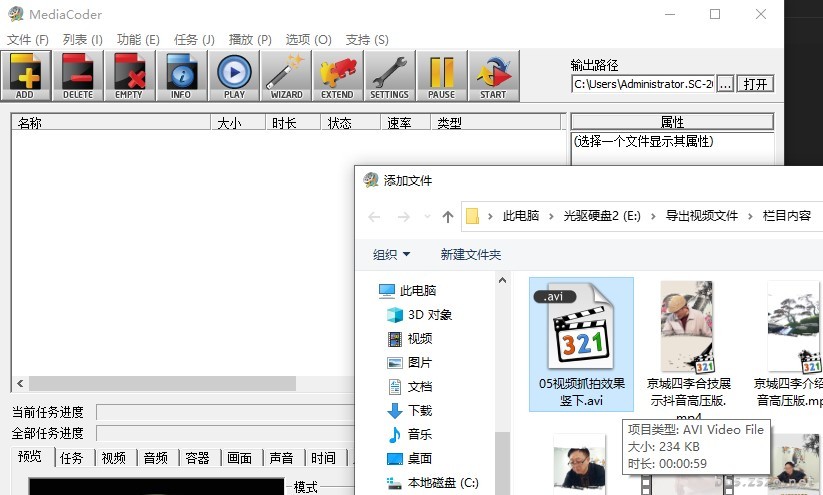Switch to the 容器 tab
Viewport: 823px width, 495px height.
(x=198, y=458)
